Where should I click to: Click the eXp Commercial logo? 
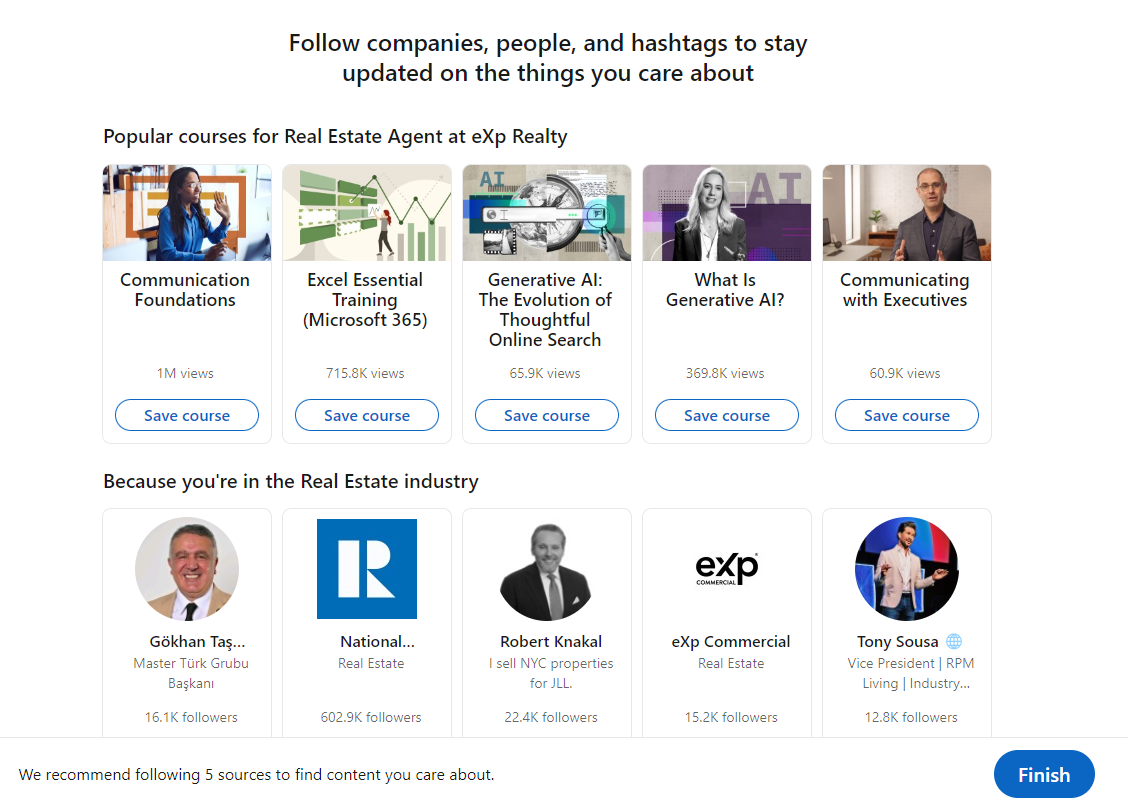727,569
